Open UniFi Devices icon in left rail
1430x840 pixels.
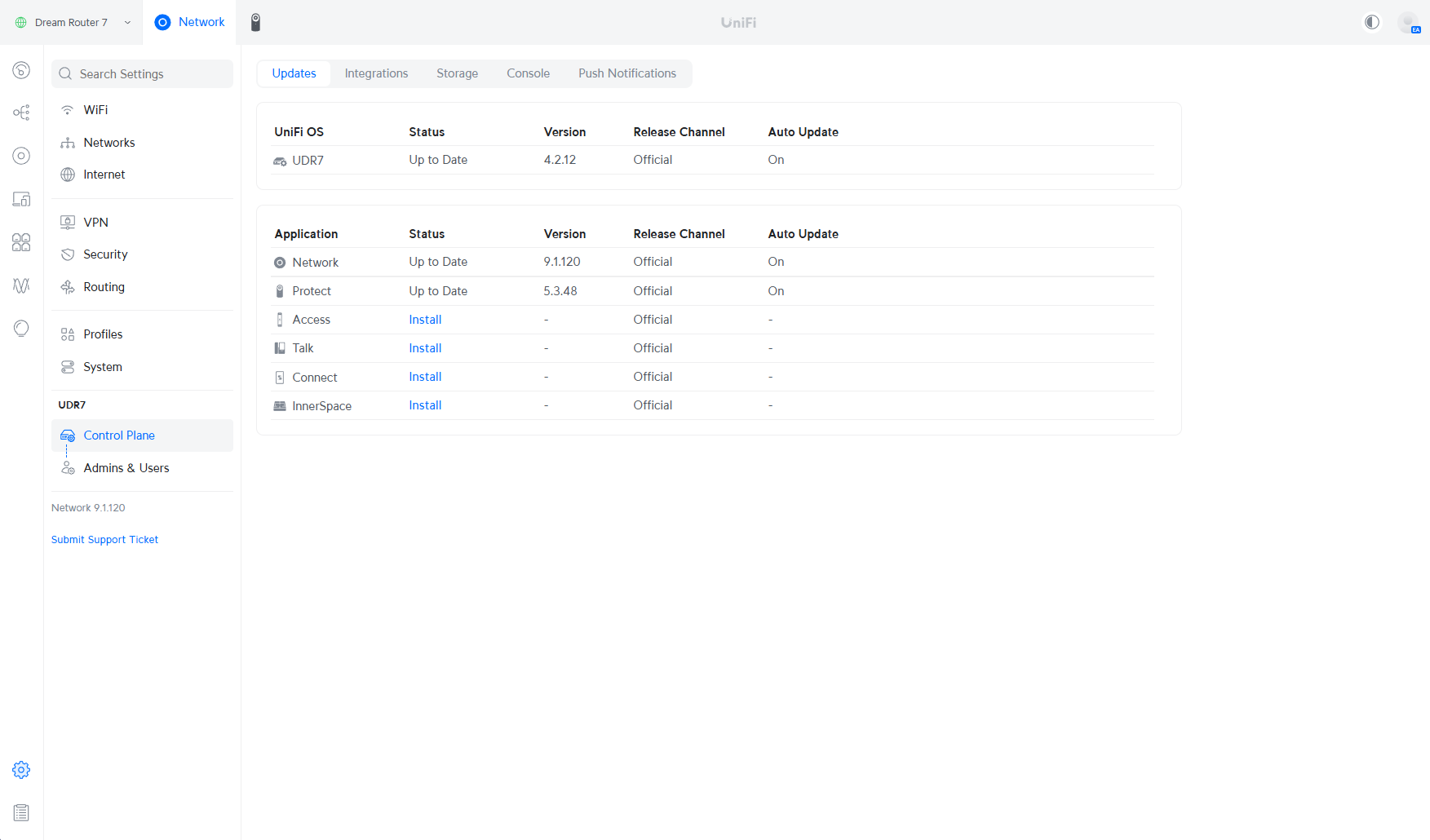point(21,156)
